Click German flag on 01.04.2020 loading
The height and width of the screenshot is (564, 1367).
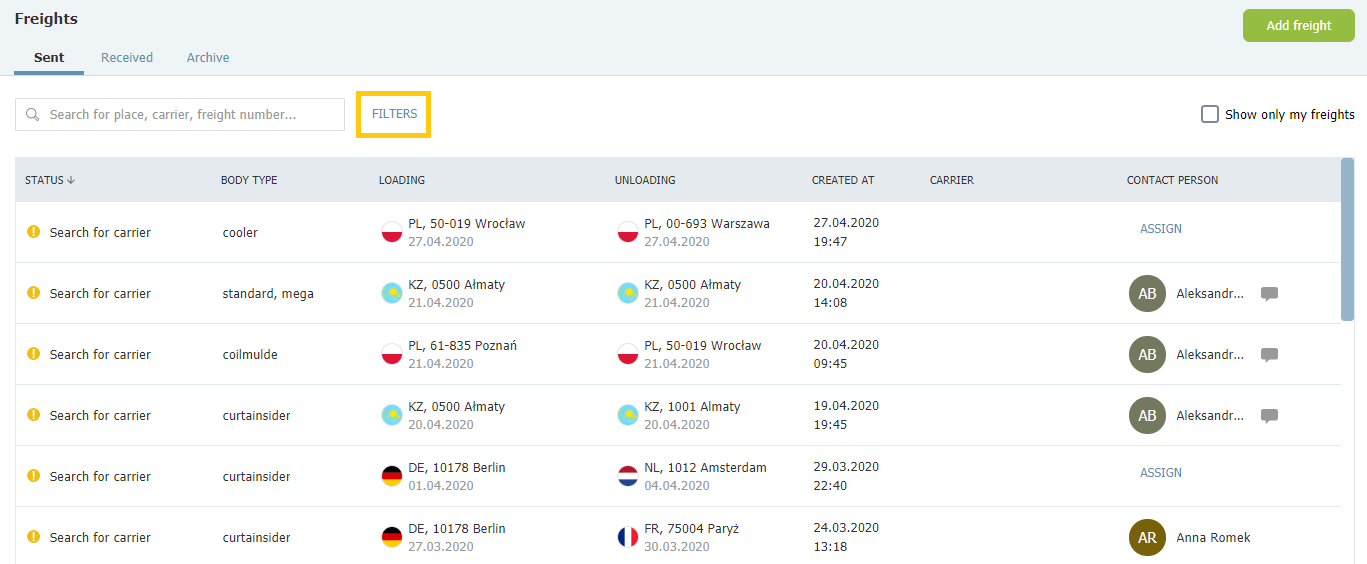[392, 476]
